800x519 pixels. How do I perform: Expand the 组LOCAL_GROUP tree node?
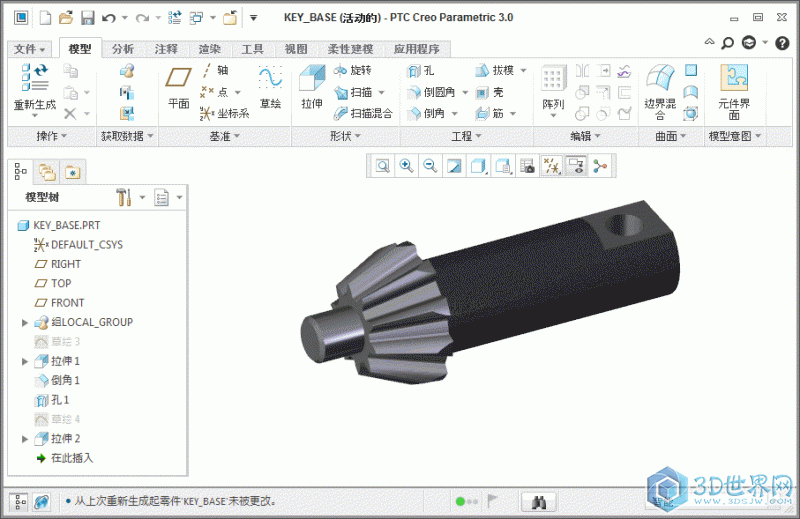(x=24, y=323)
